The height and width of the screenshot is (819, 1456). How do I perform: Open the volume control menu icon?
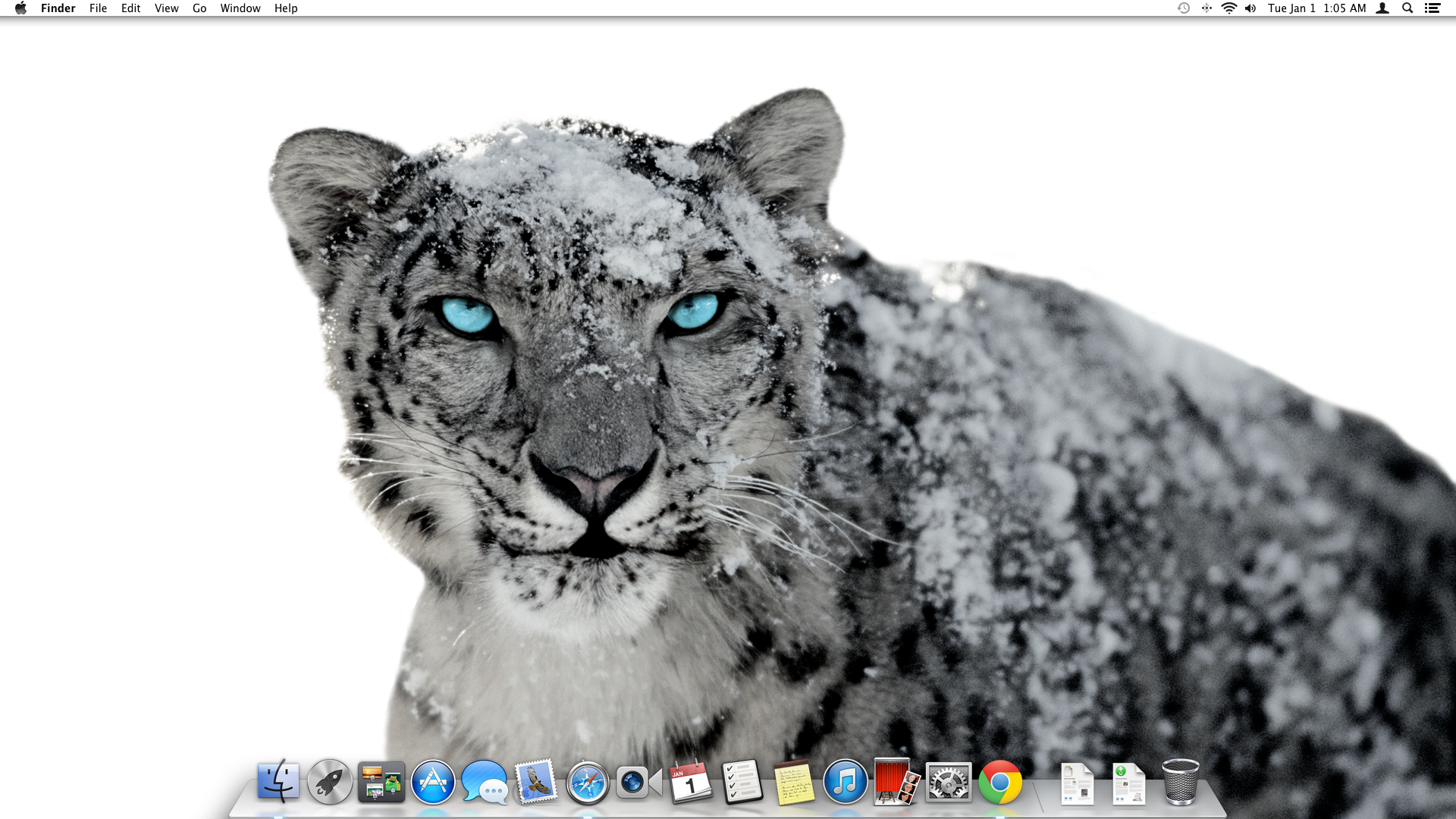(x=1250, y=8)
